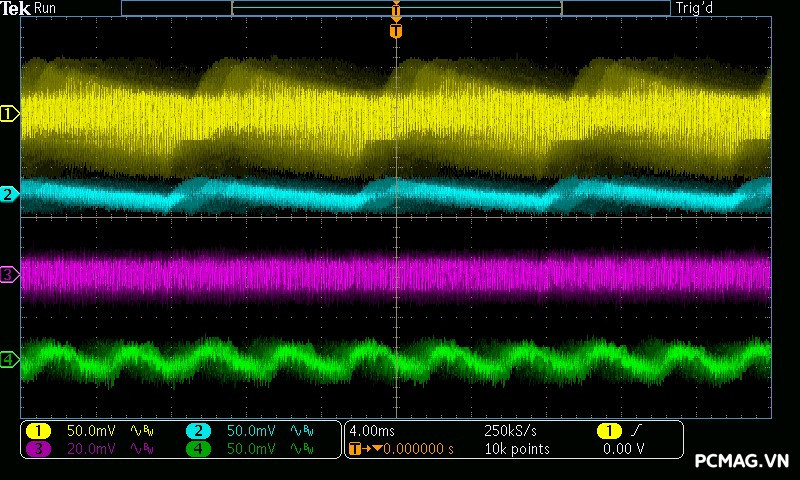Click the channel 3 magenta ground marker
The height and width of the screenshot is (480, 800).
coord(9,274)
